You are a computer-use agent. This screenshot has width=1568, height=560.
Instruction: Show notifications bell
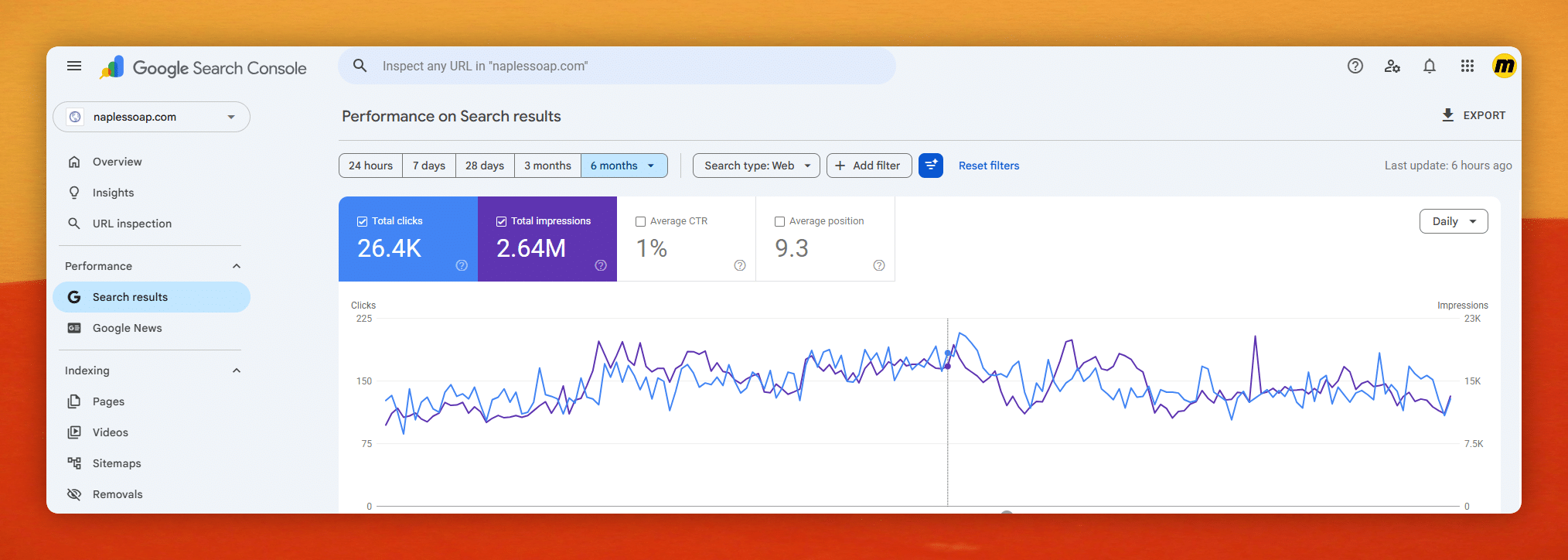coord(1430,67)
